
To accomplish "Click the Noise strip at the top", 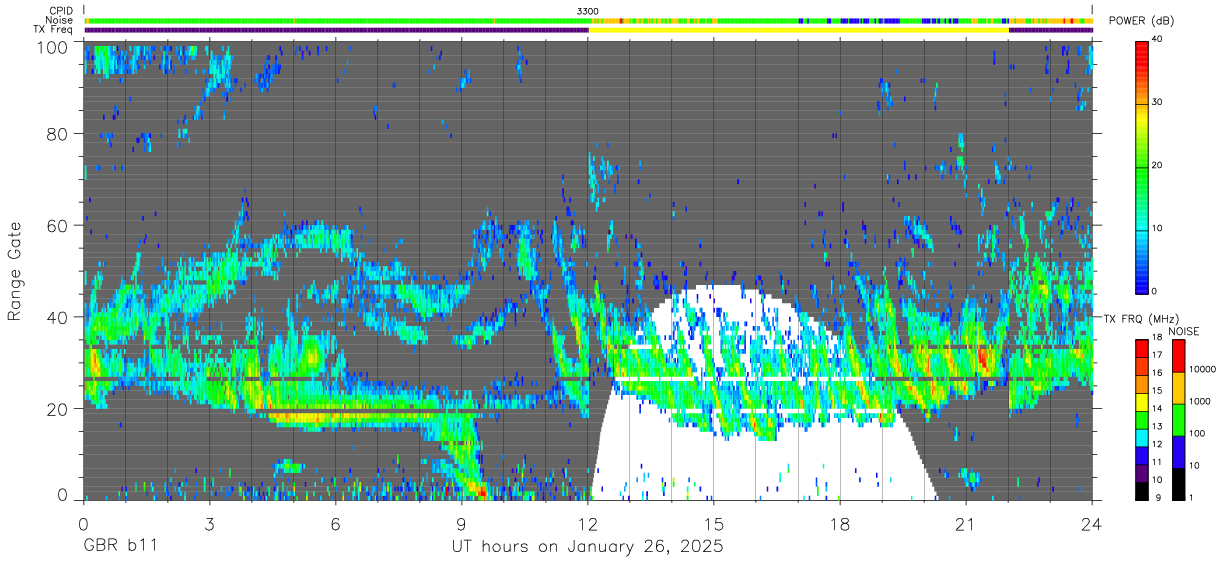I will click(588, 20).
